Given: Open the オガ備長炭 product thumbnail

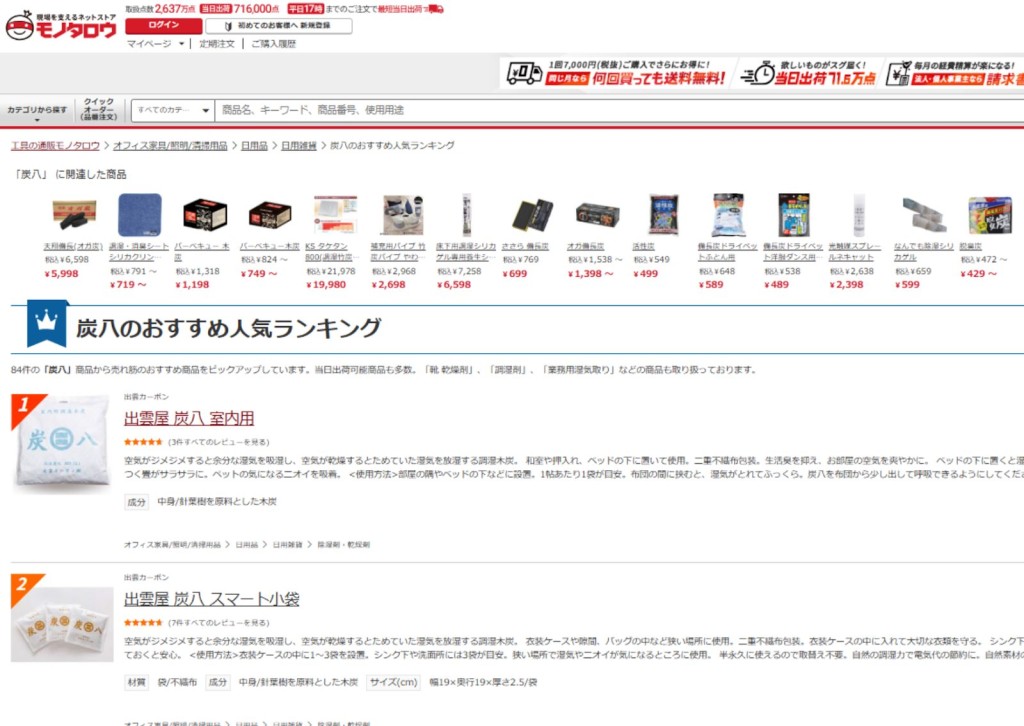Looking at the screenshot, I should point(597,215).
